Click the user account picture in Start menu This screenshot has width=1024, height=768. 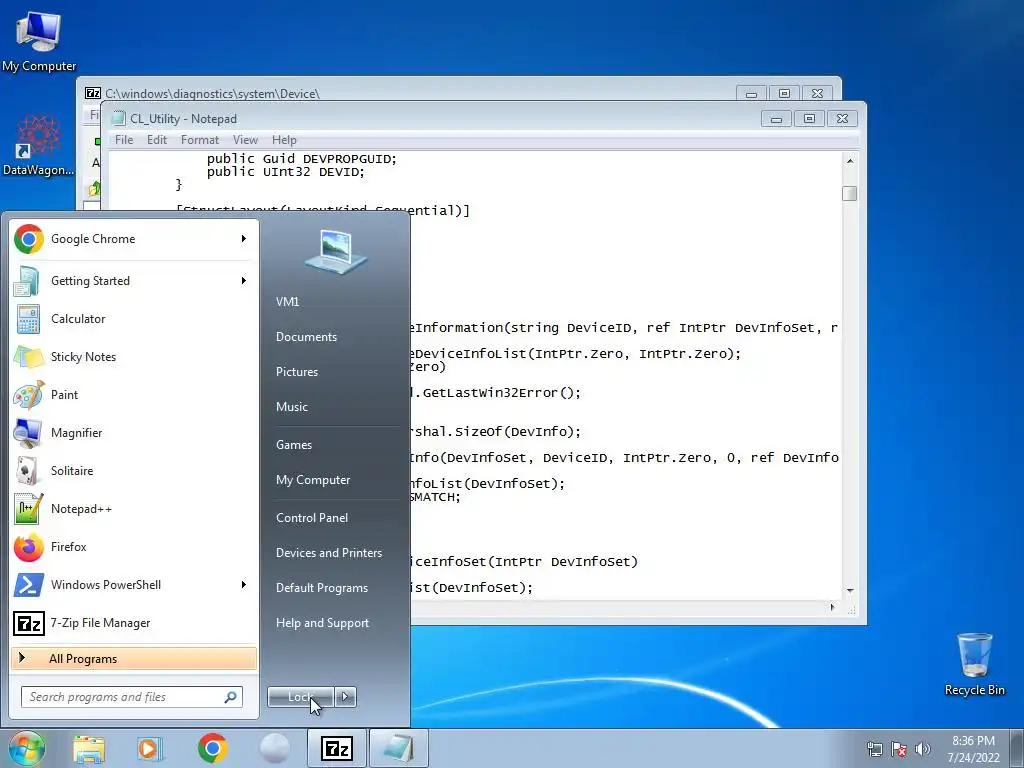click(x=336, y=251)
